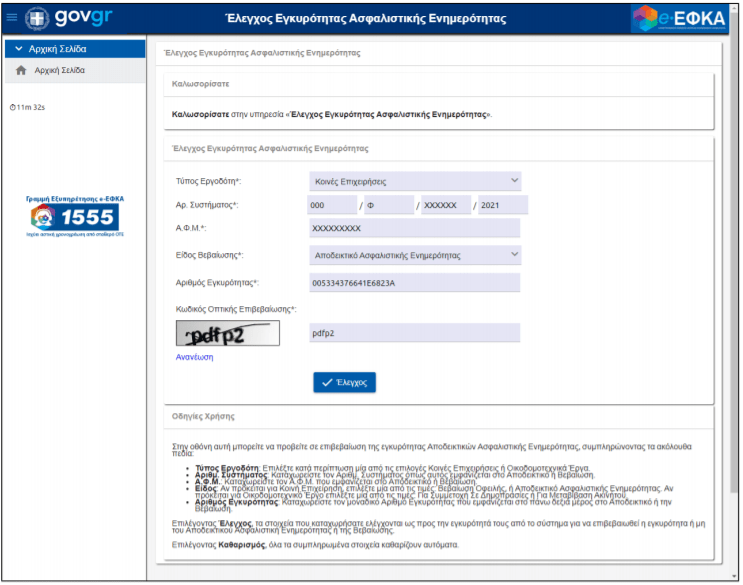The image size is (743, 585).
Task: Click the session timer 11m 32s
Action: pos(27,108)
